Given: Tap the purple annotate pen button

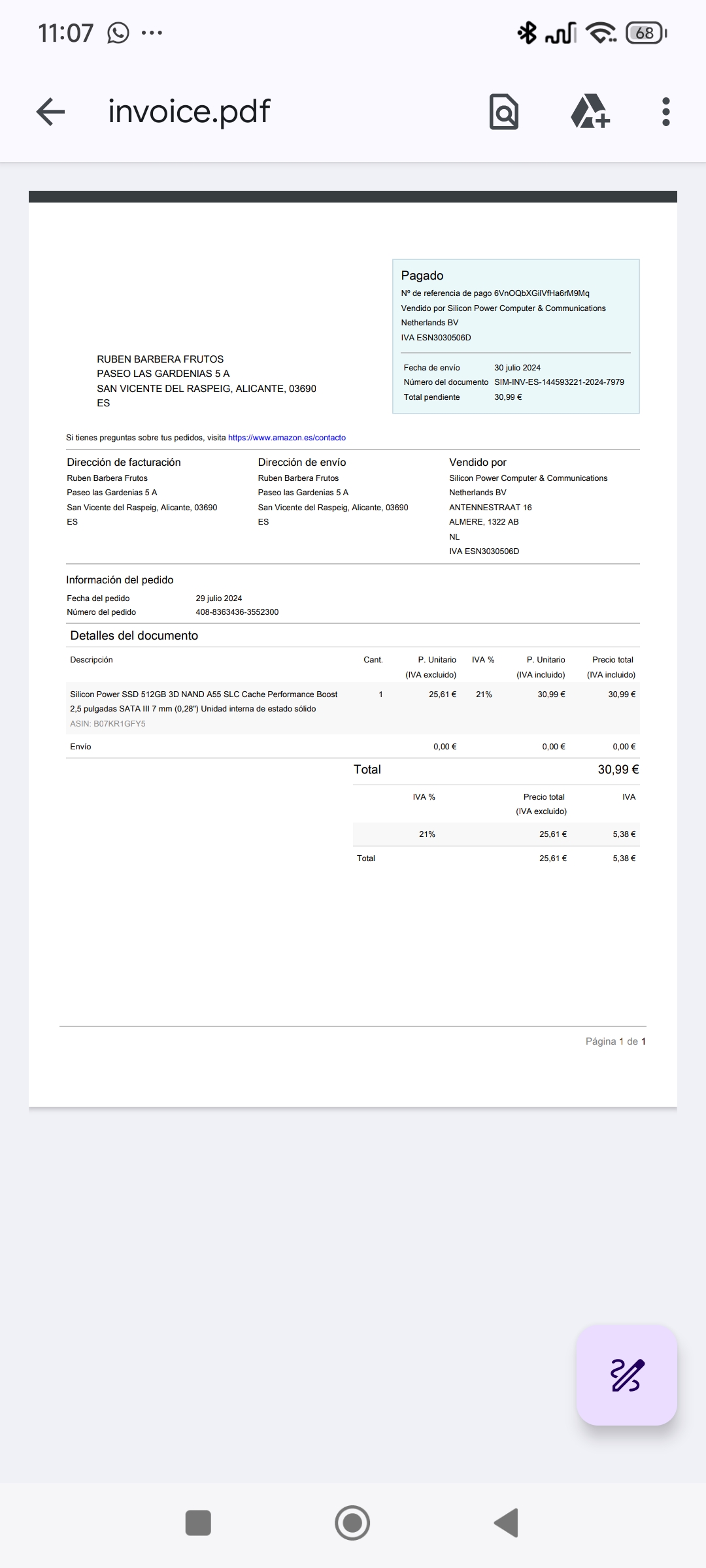Looking at the screenshot, I should (626, 1375).
